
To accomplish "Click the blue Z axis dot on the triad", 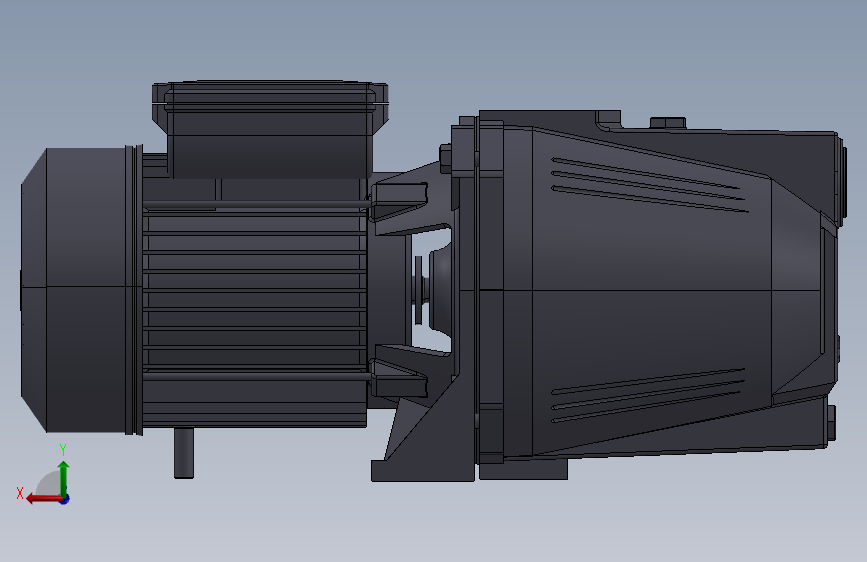I will pyautogui.click(x=65, y=499).
